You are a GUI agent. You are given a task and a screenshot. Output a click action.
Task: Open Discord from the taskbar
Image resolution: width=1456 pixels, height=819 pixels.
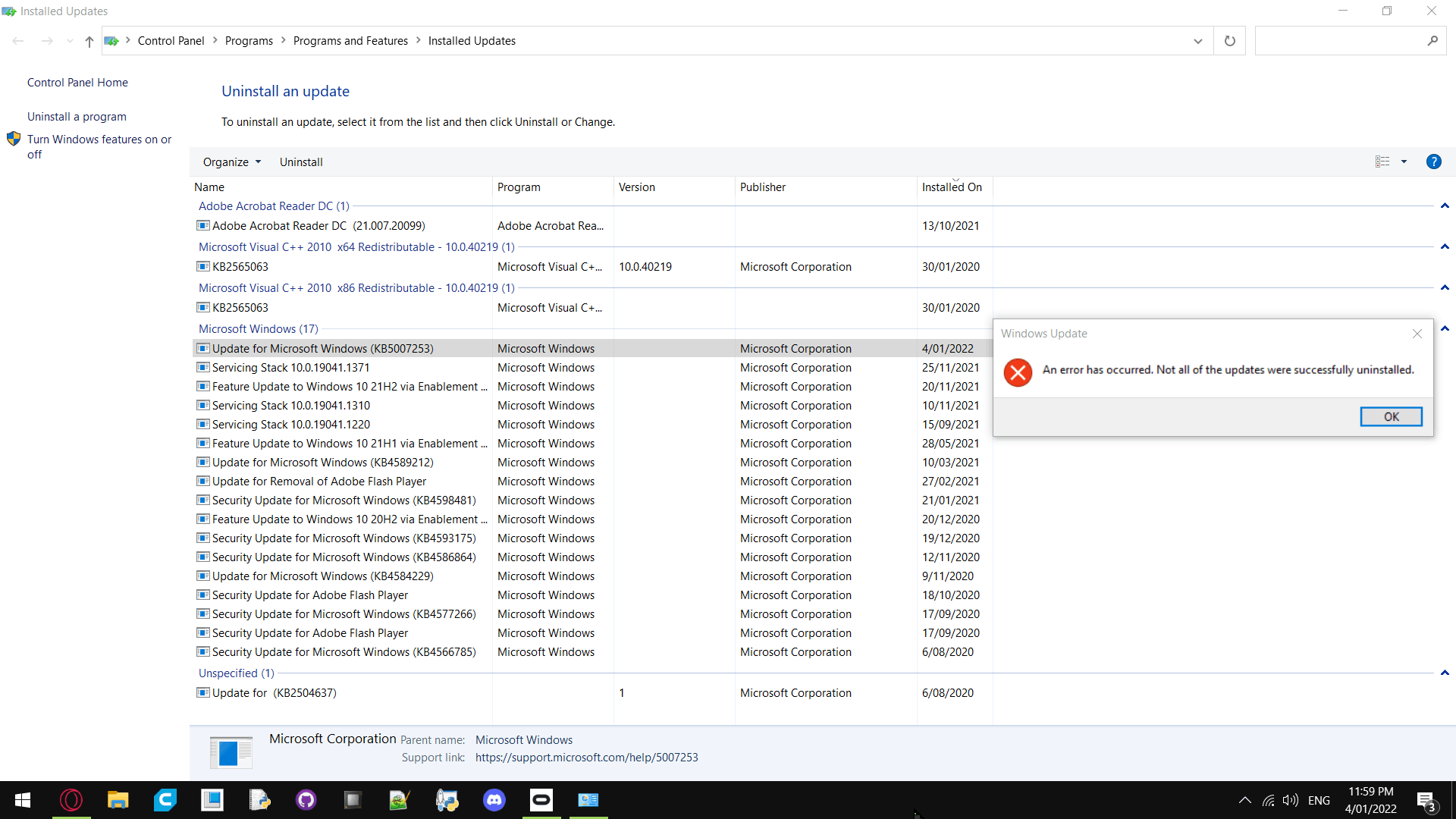[494, 799]
